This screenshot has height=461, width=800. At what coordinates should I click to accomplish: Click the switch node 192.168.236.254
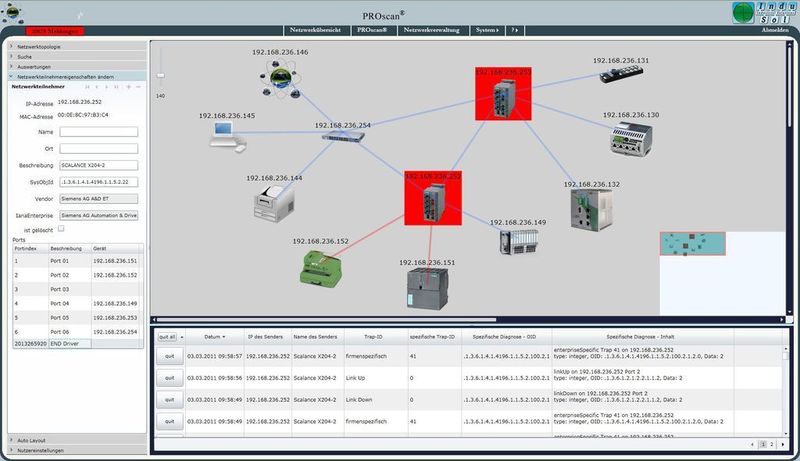coord(343,136)
